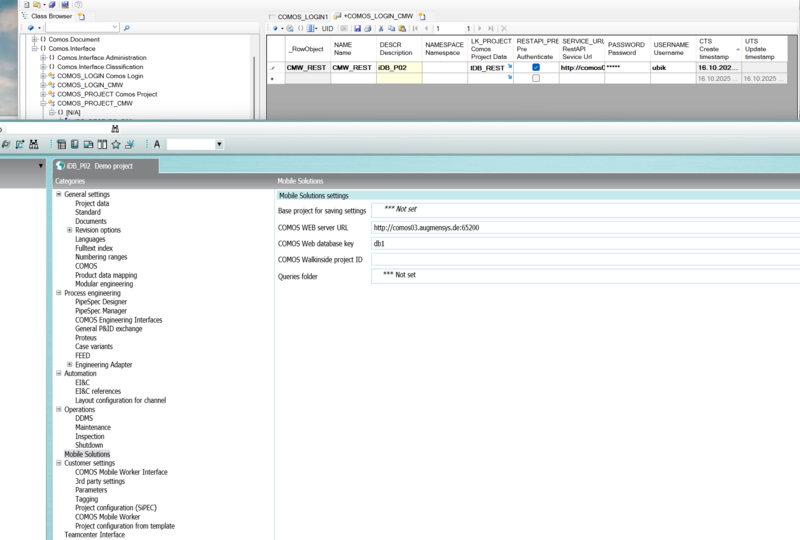Click the cut scissors icon in grid toolbar
Screen dimensions: 800x540
click(x=380, y=28)
